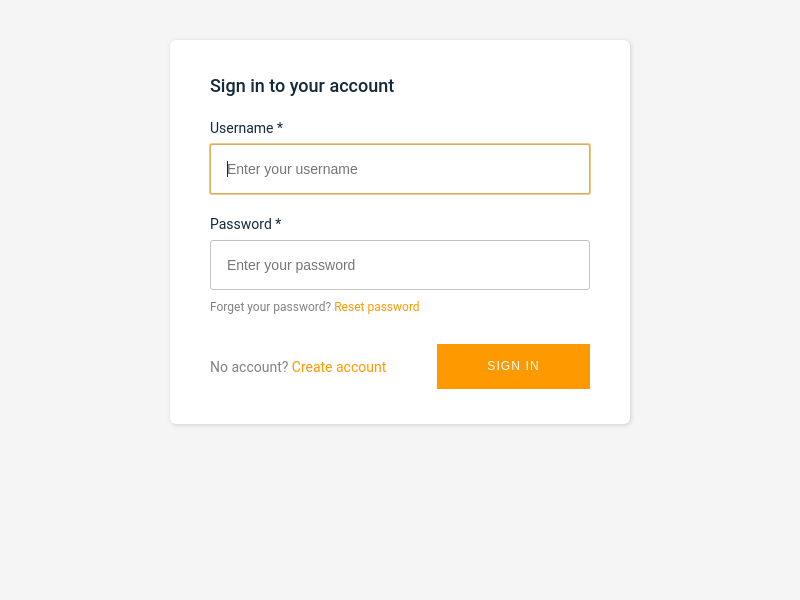
Task: Click the 'Enter your password' placeholder text
Action: (291, 265)
